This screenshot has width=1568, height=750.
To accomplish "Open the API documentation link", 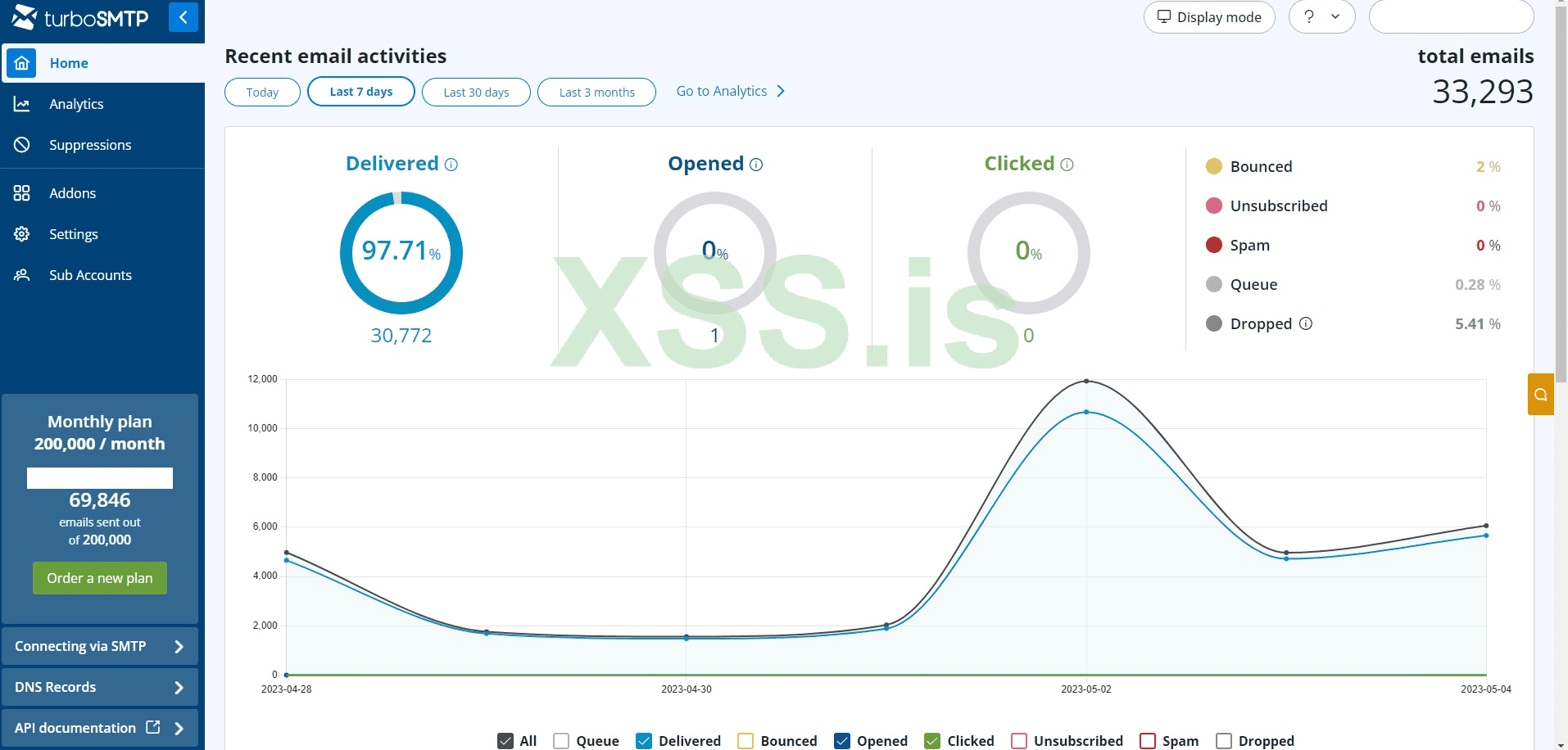I will [x=100, y=728].
